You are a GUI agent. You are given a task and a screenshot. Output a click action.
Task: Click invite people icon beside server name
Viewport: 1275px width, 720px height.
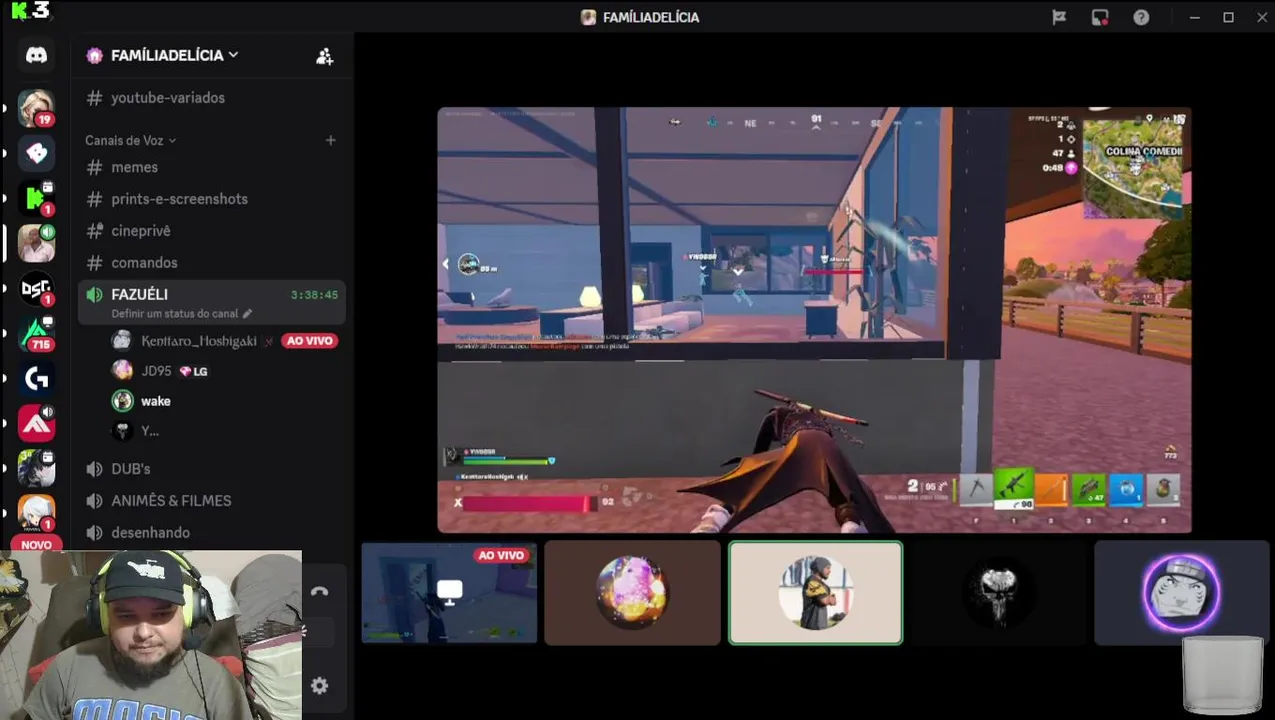[x=324, y=56]
